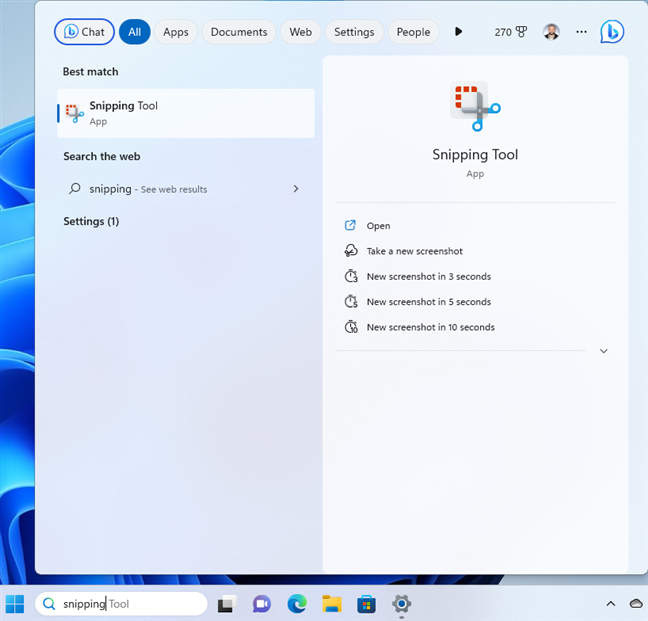Viewport: 648px width, 621px height.
Task: Click Open for the Snipping Tool
Action: 378,226
